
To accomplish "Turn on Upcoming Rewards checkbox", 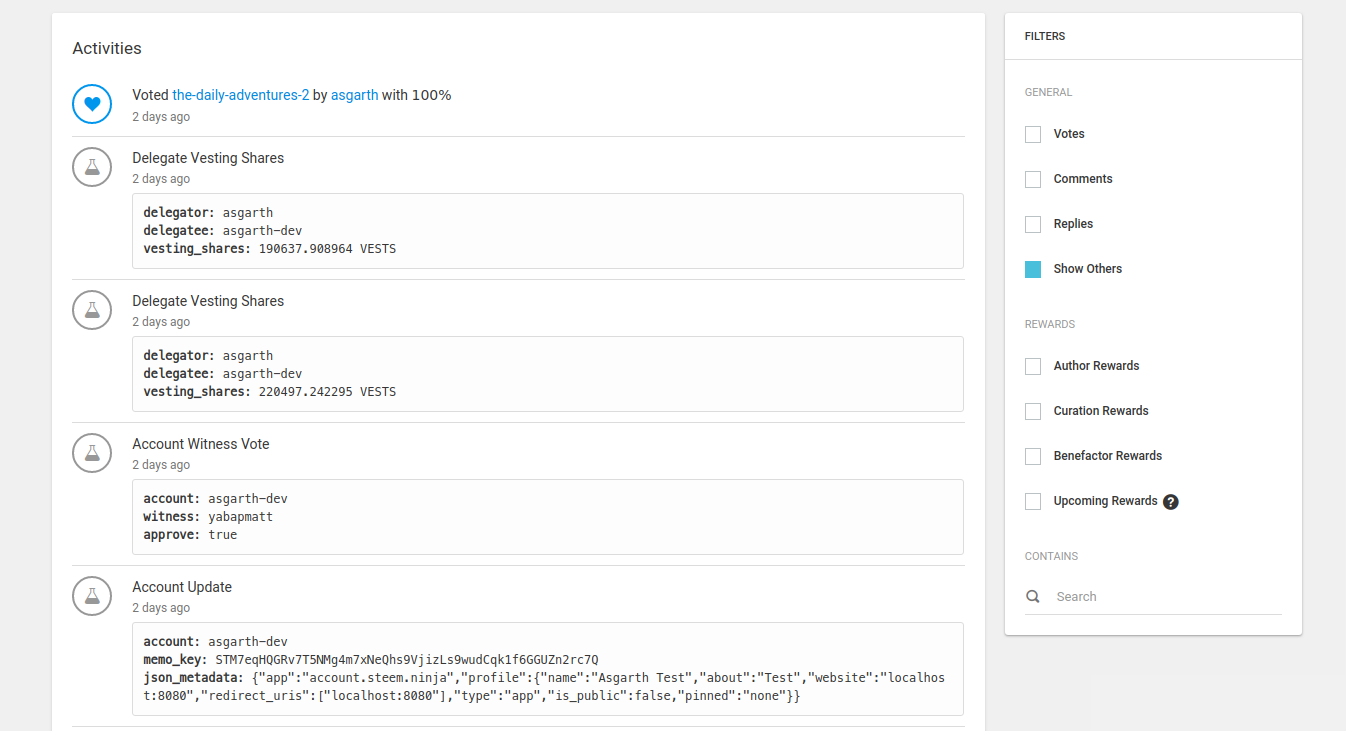I will tap(1033, 501).
